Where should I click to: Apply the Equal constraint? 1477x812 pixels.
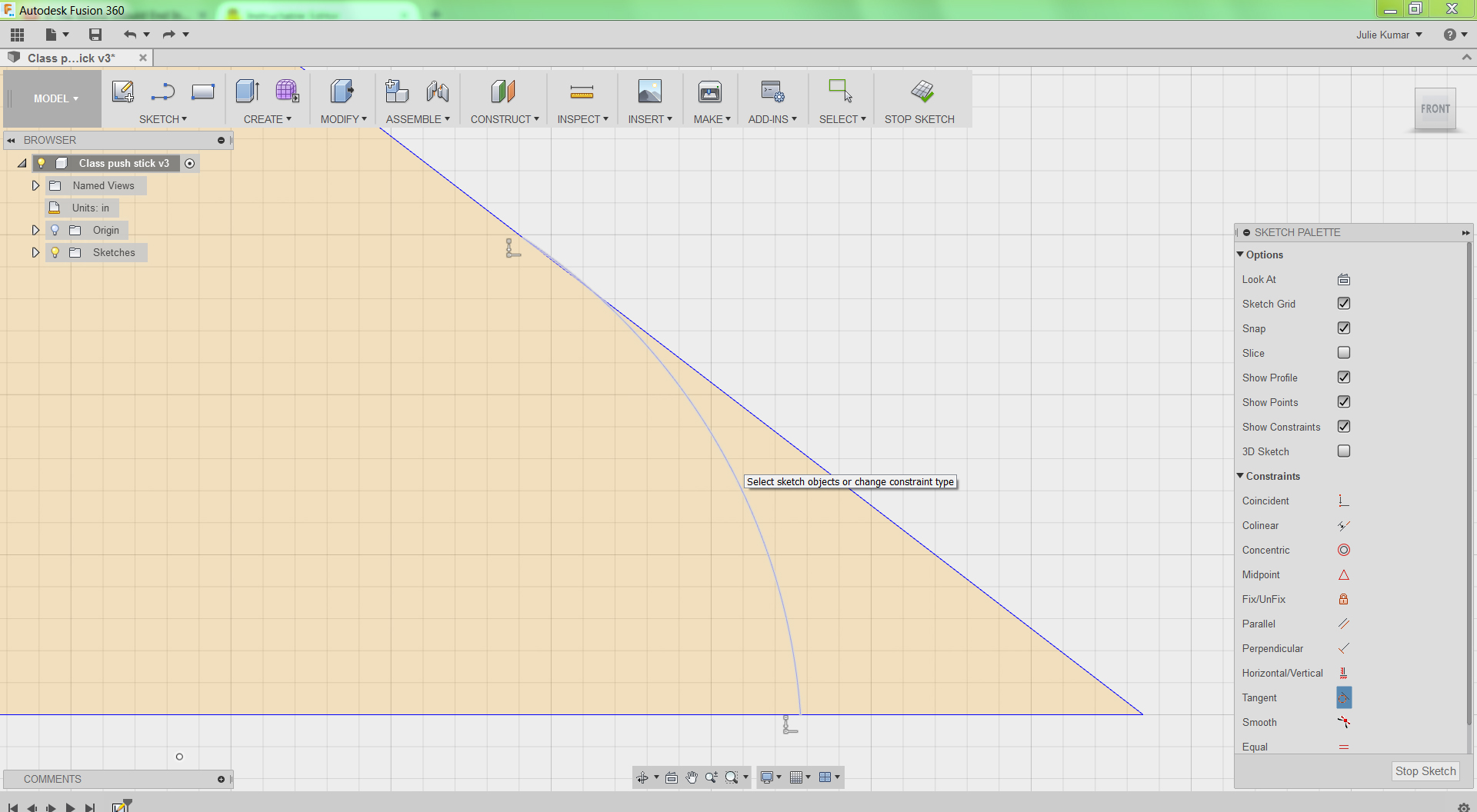[1344, 747]
